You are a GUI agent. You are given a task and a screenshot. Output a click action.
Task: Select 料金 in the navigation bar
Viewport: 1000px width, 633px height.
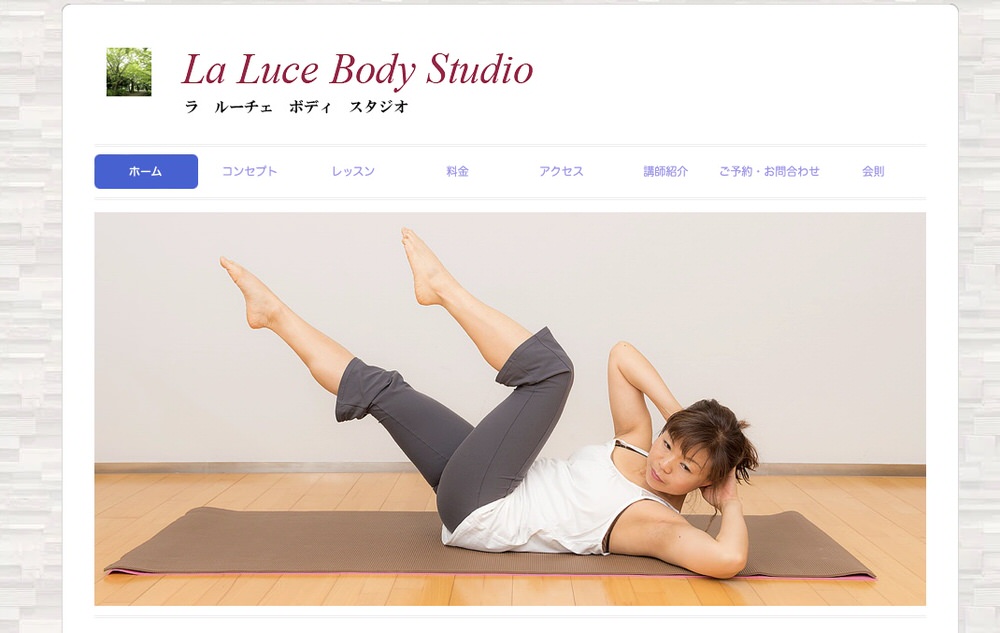tap(457, 171)
